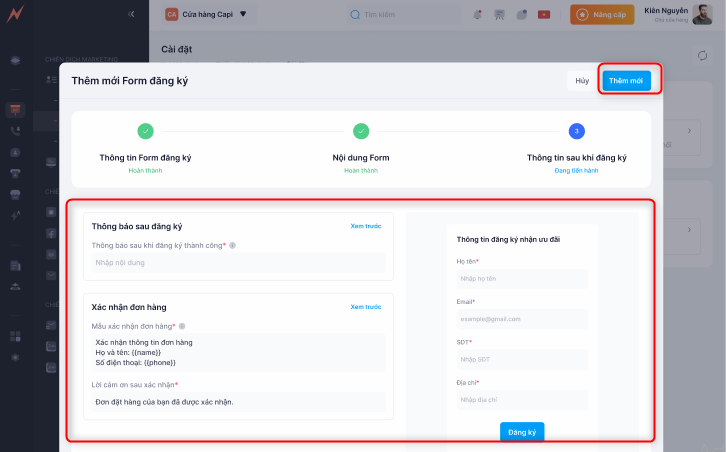Collapse the left sidebar with double-chevron icon
The image size is (726, 452).
click(132, 14)
